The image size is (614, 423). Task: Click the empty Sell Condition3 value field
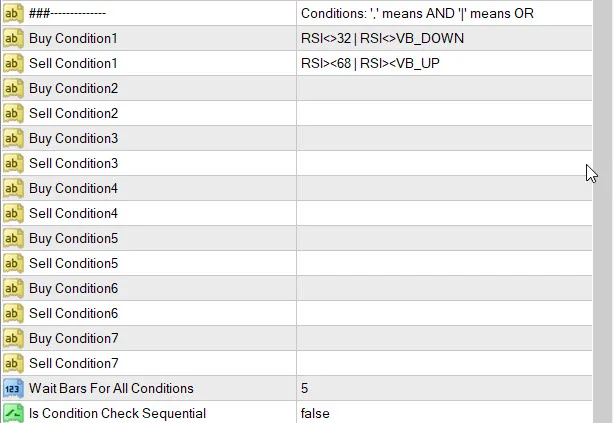point(440,163)
